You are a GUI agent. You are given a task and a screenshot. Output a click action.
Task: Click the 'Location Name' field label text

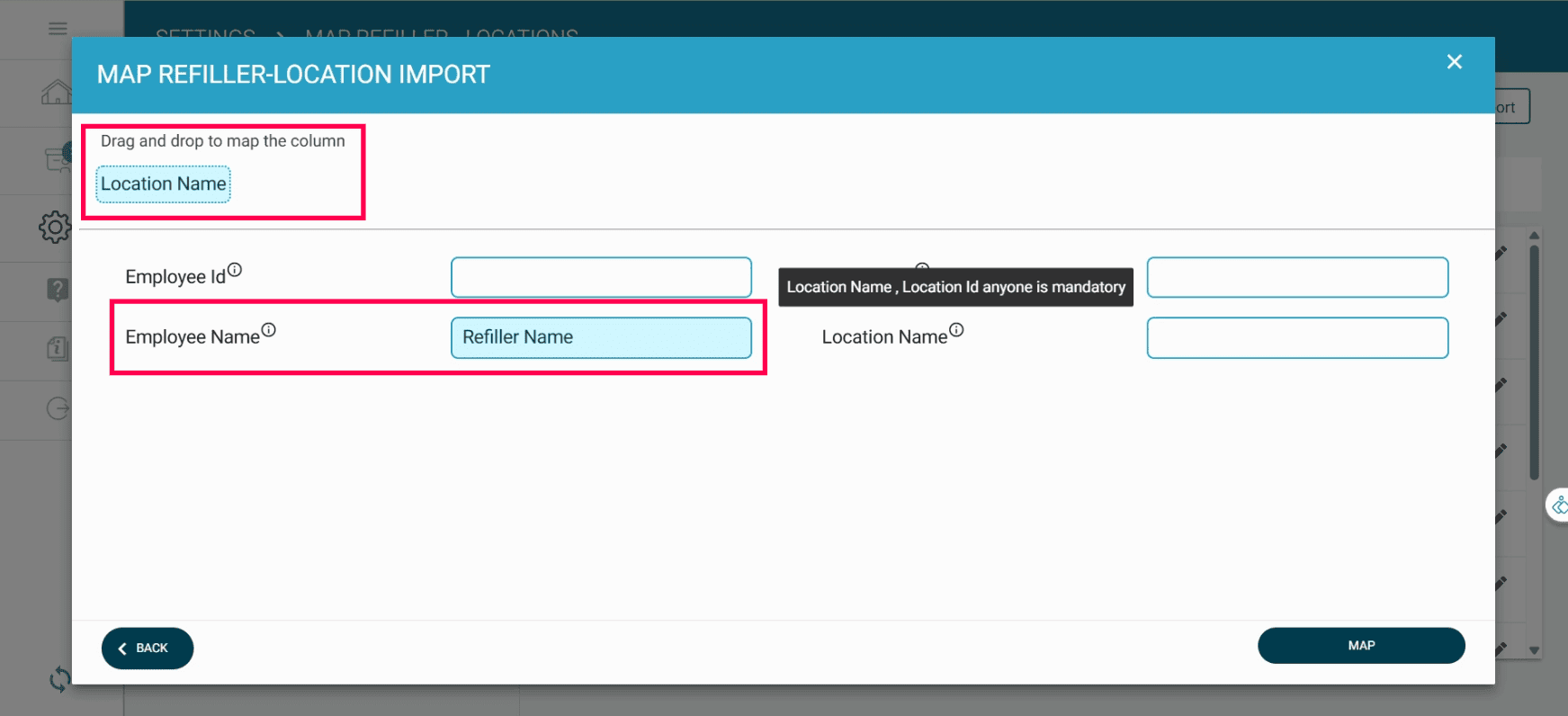(x=884, y=337)
